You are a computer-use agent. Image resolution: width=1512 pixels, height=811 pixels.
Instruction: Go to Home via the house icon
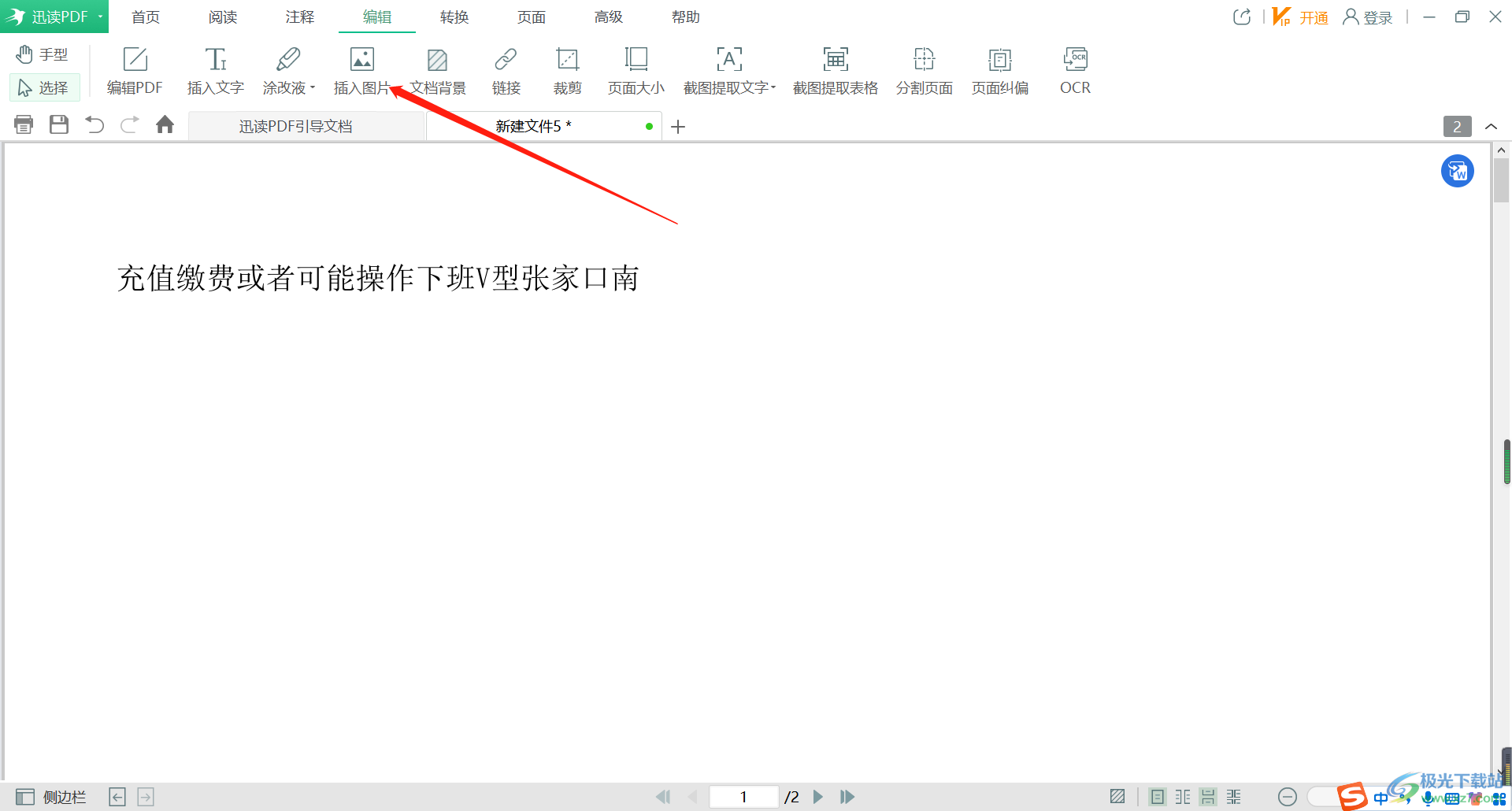165,124
